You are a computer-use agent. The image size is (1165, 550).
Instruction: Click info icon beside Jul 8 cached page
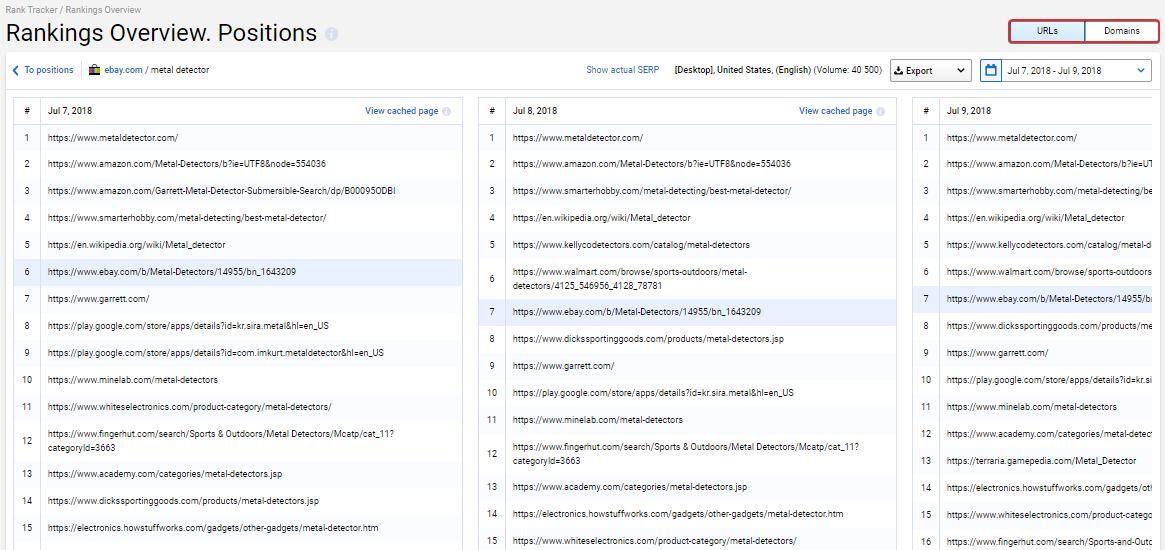click(880, 111)
